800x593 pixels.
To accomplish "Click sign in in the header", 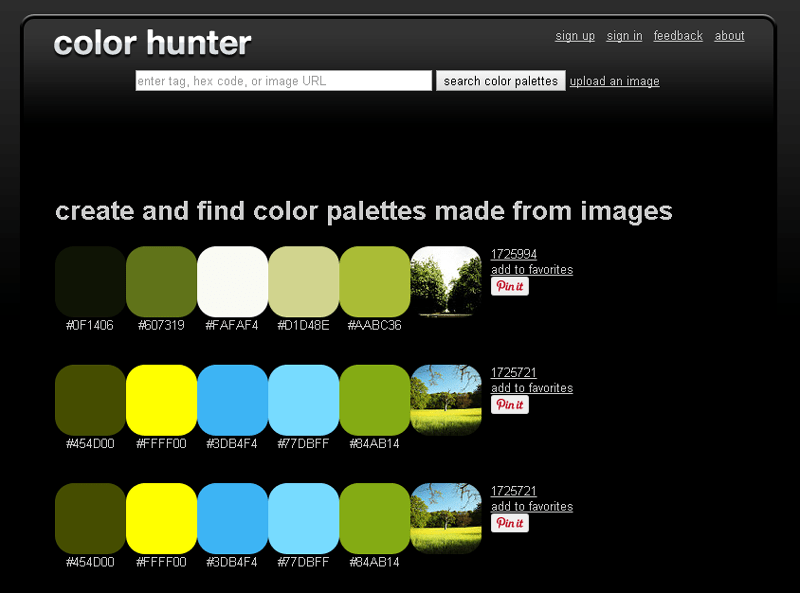I will 624,35.
